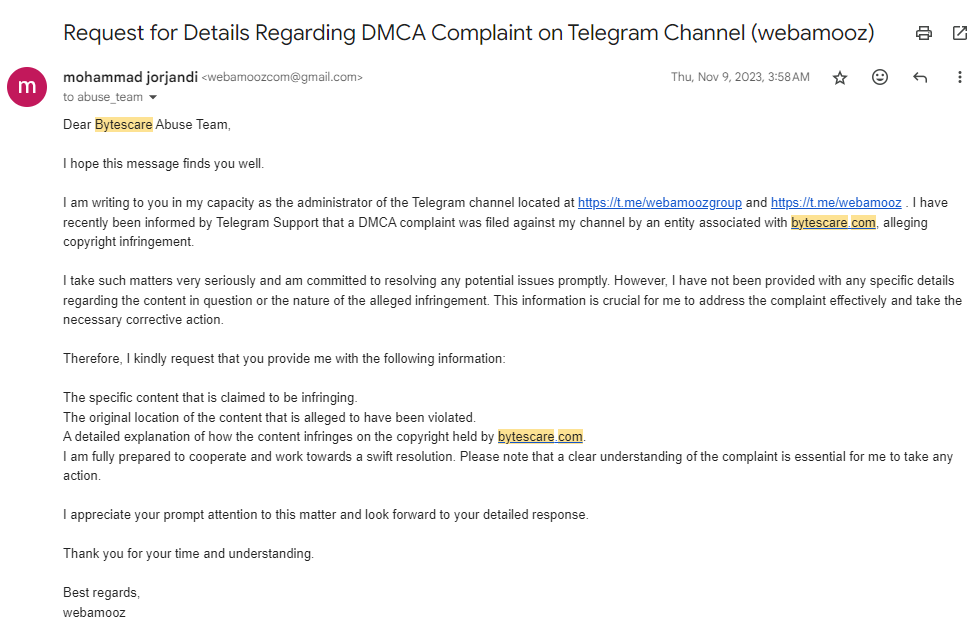This screenshot has width=978, height=641.
Task: Open the t.me/webamoozgroup link
Action: [x=660, y=203]
